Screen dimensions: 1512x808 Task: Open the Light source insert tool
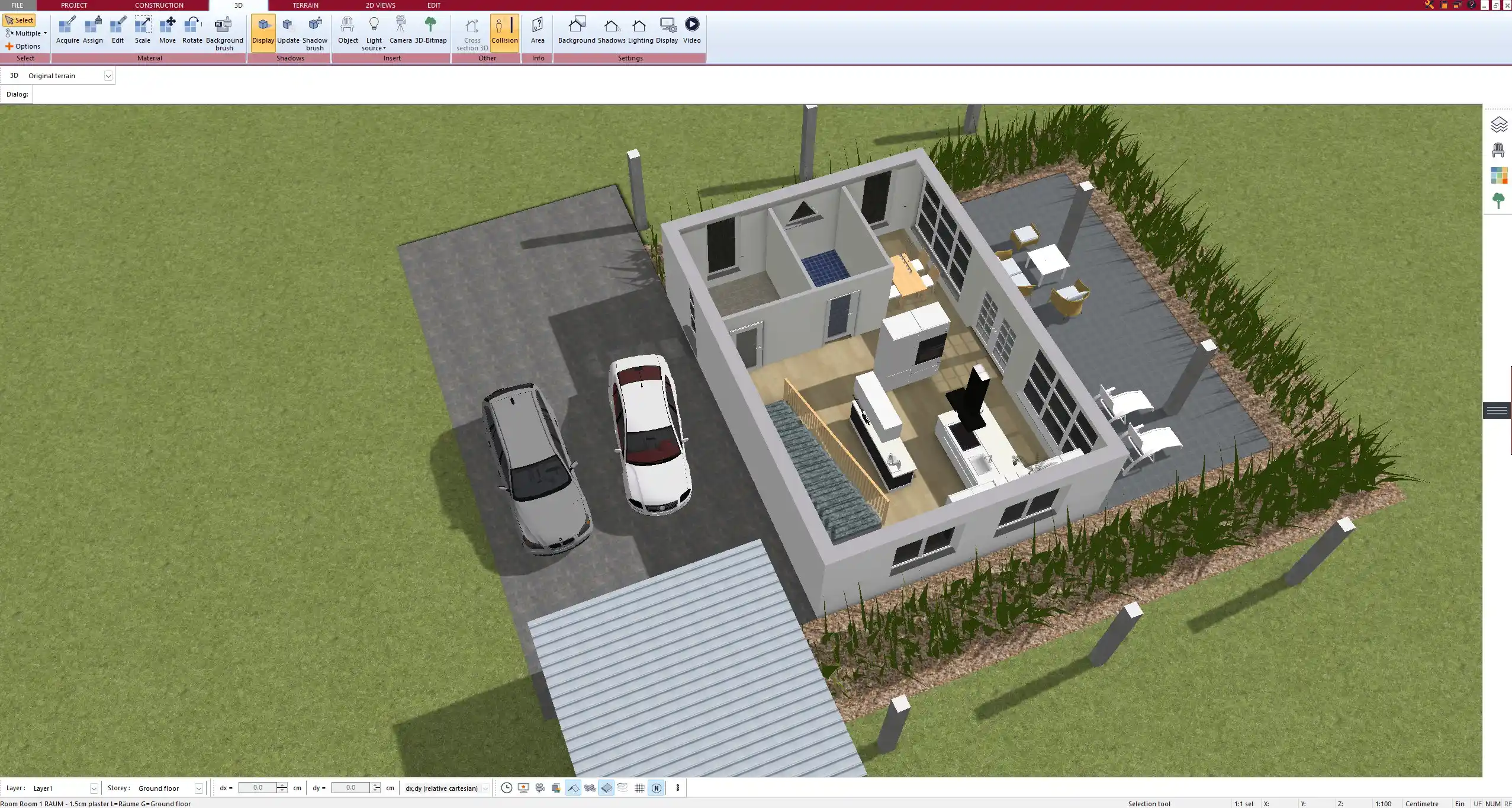click(x=374, y=31)
